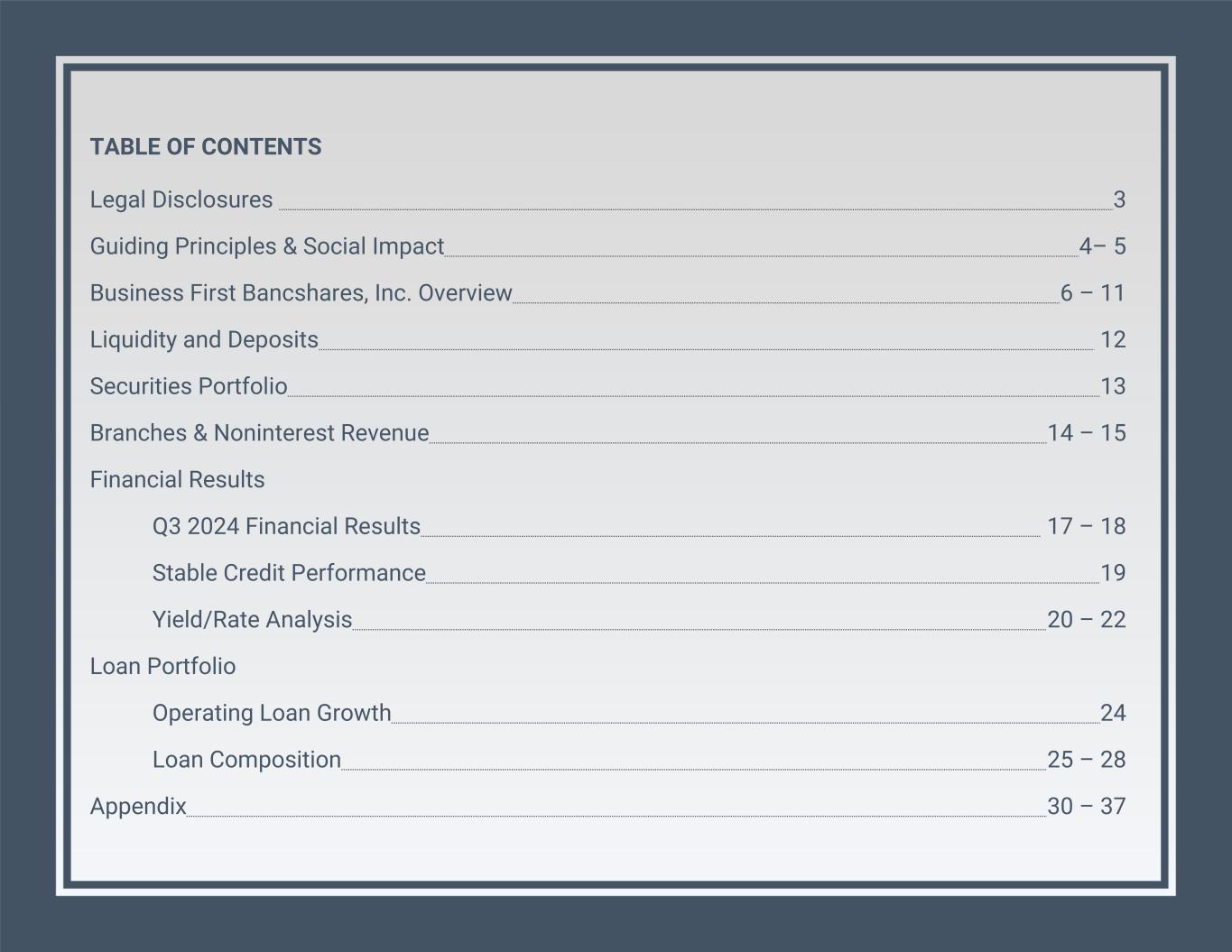Open the Legal Disclosures entry
The image size is (1232, 952).
[x=181, y=199]
